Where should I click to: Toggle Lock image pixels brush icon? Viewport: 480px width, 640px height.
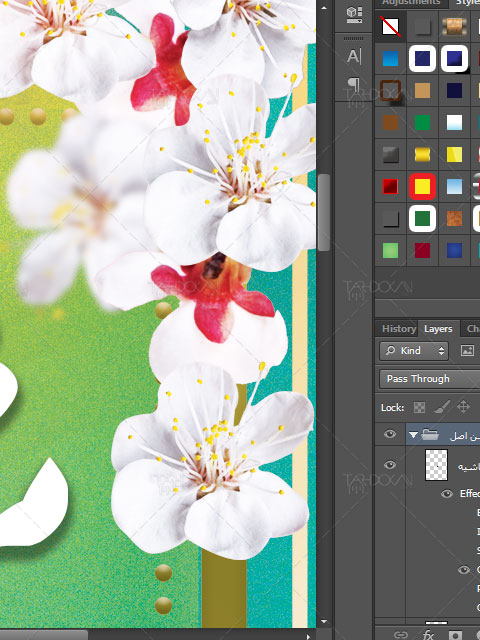(x=442, y=407)
